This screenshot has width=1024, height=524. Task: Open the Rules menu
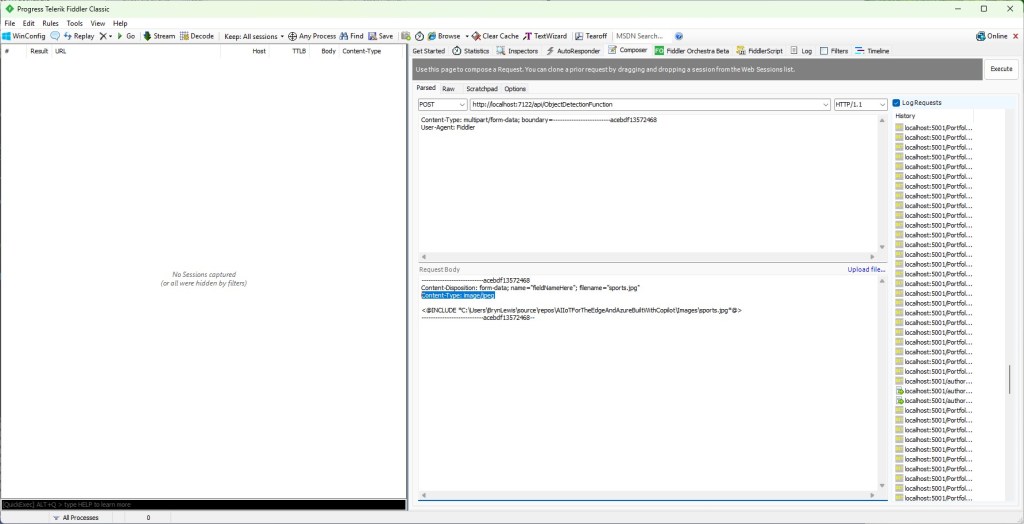pyautogui.click(x=50, y=23)
